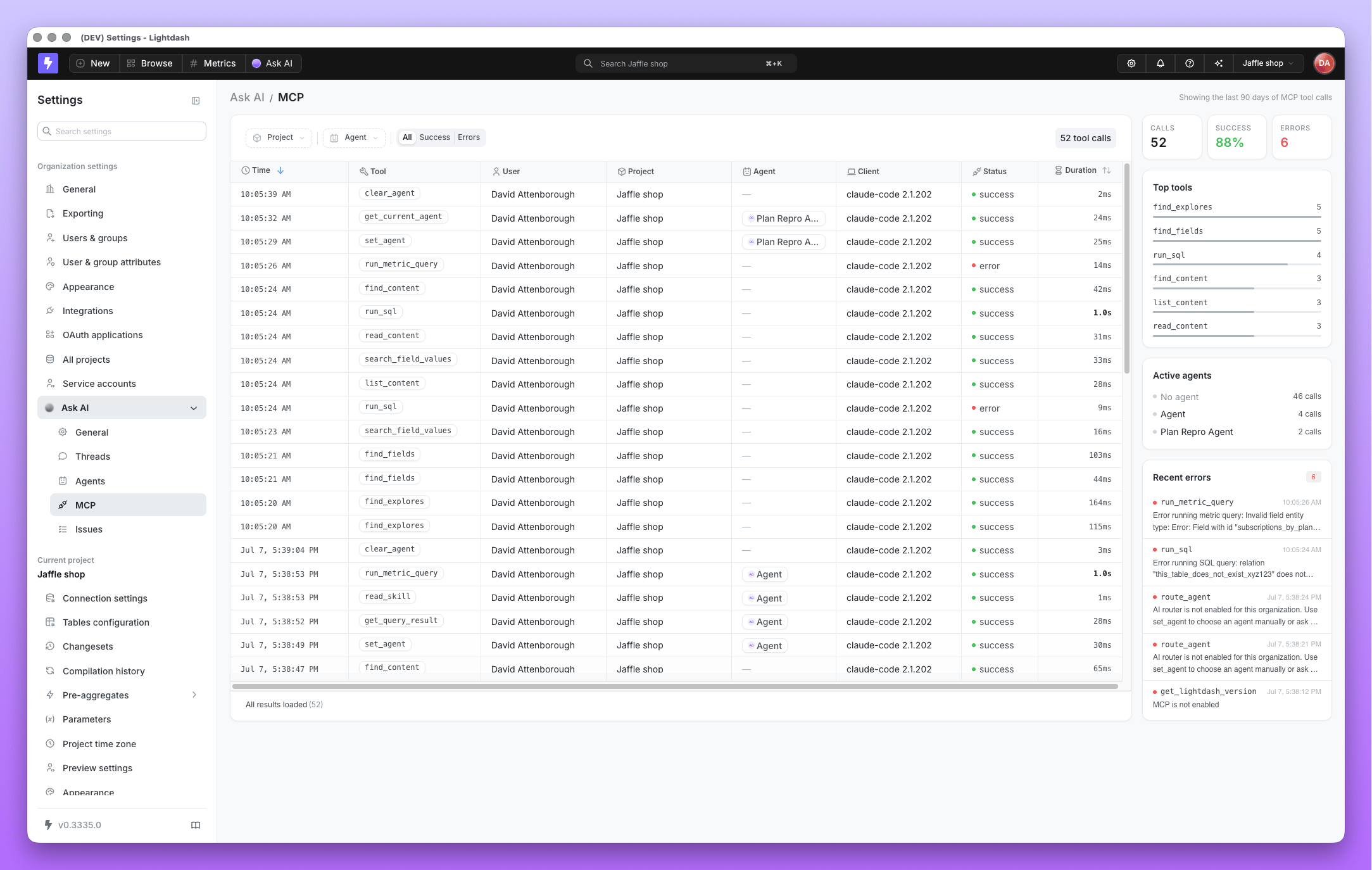Click the 52 tool calls badge
1372x870 pixels.
(1085, 138)
